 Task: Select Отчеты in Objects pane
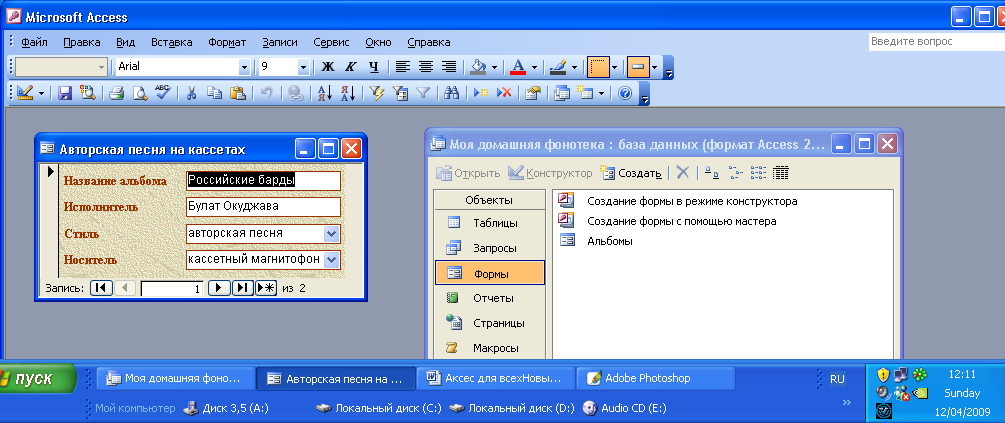pos(490,298)
